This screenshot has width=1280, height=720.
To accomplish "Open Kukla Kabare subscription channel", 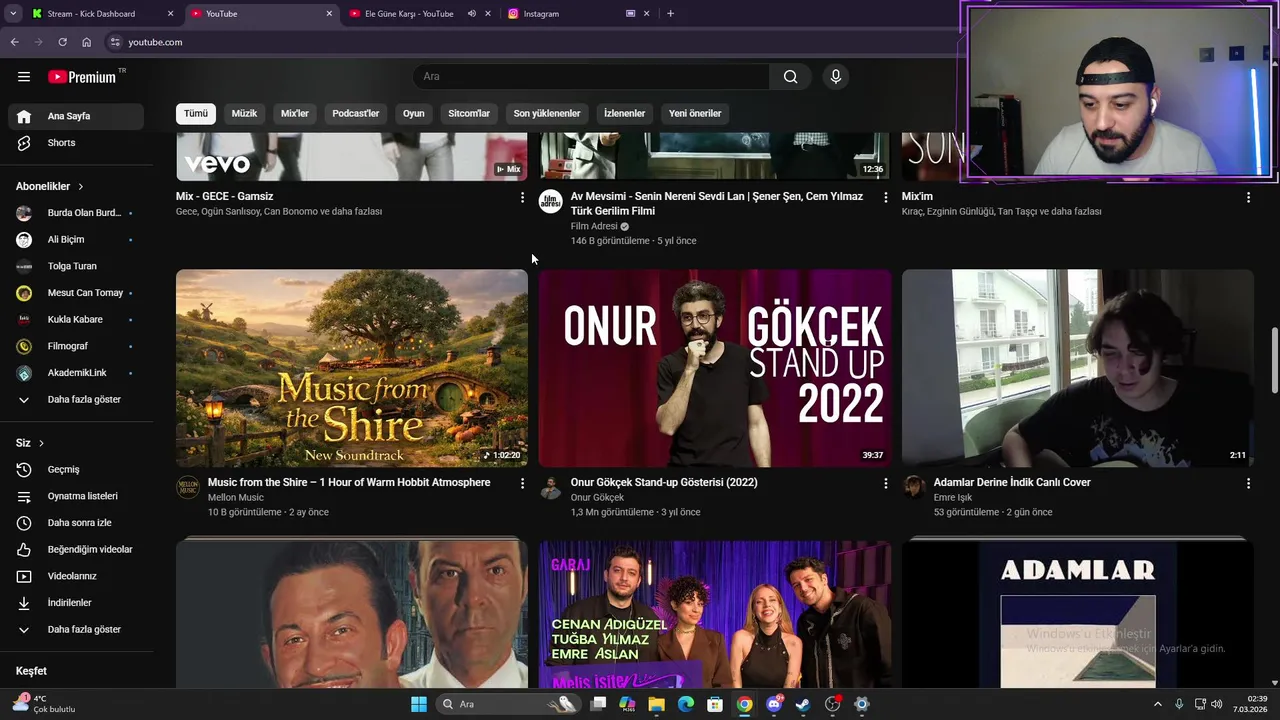I will [76, 320].
